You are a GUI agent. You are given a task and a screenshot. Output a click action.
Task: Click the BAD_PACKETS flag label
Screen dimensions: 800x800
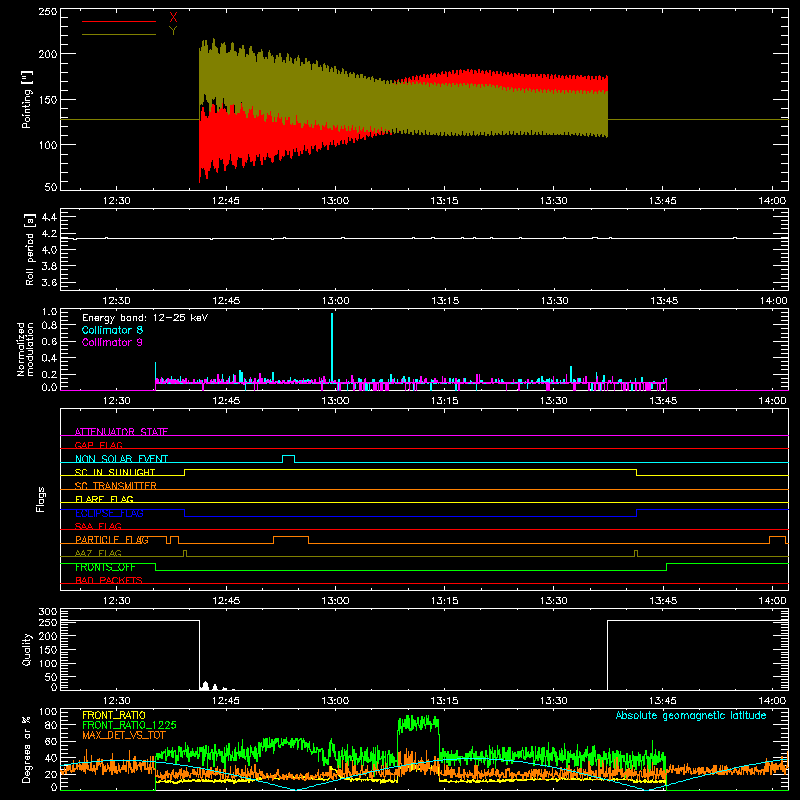(109, 580)
